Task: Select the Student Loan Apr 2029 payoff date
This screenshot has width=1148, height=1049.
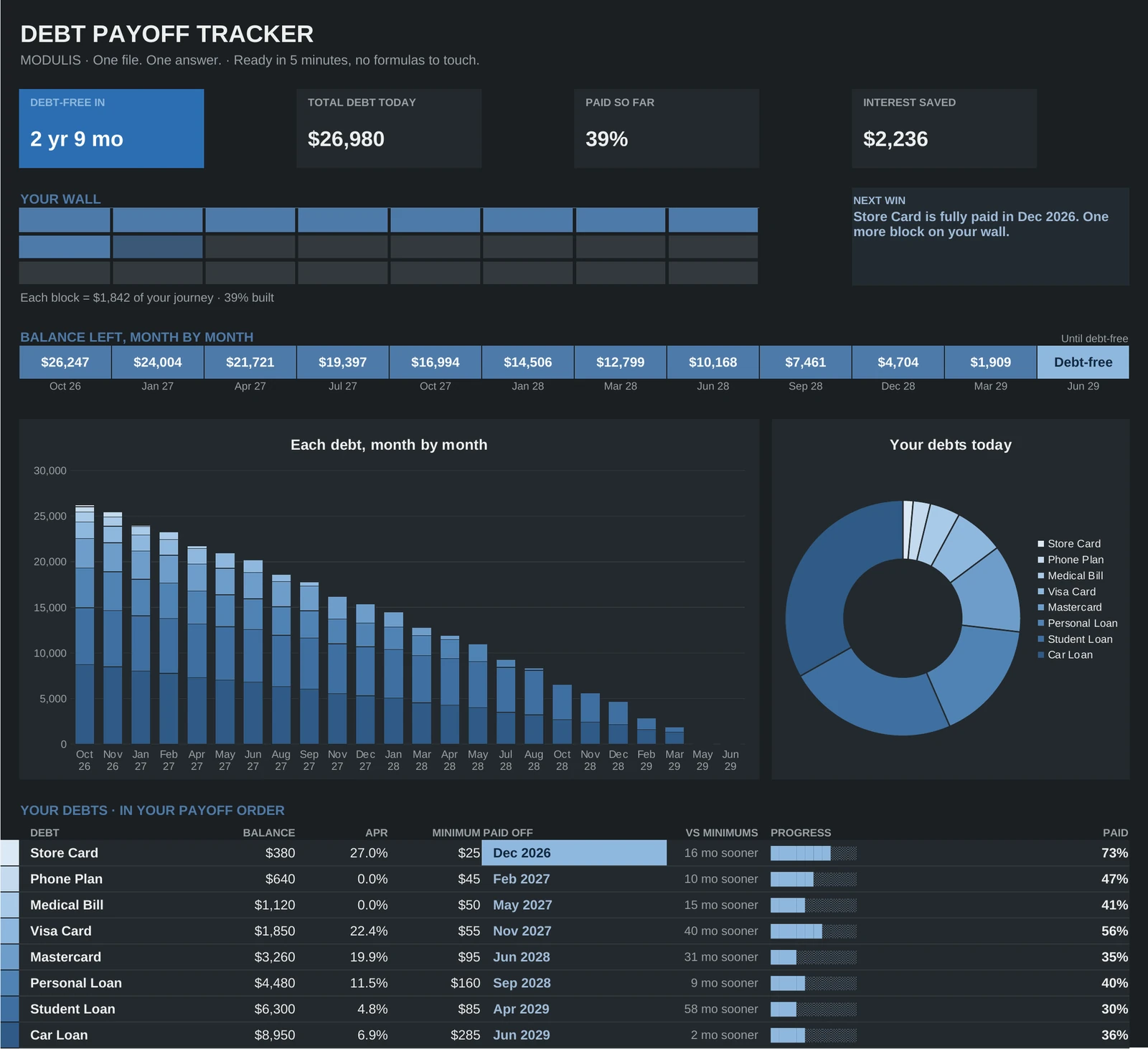Action: (x=521, y=1010)
